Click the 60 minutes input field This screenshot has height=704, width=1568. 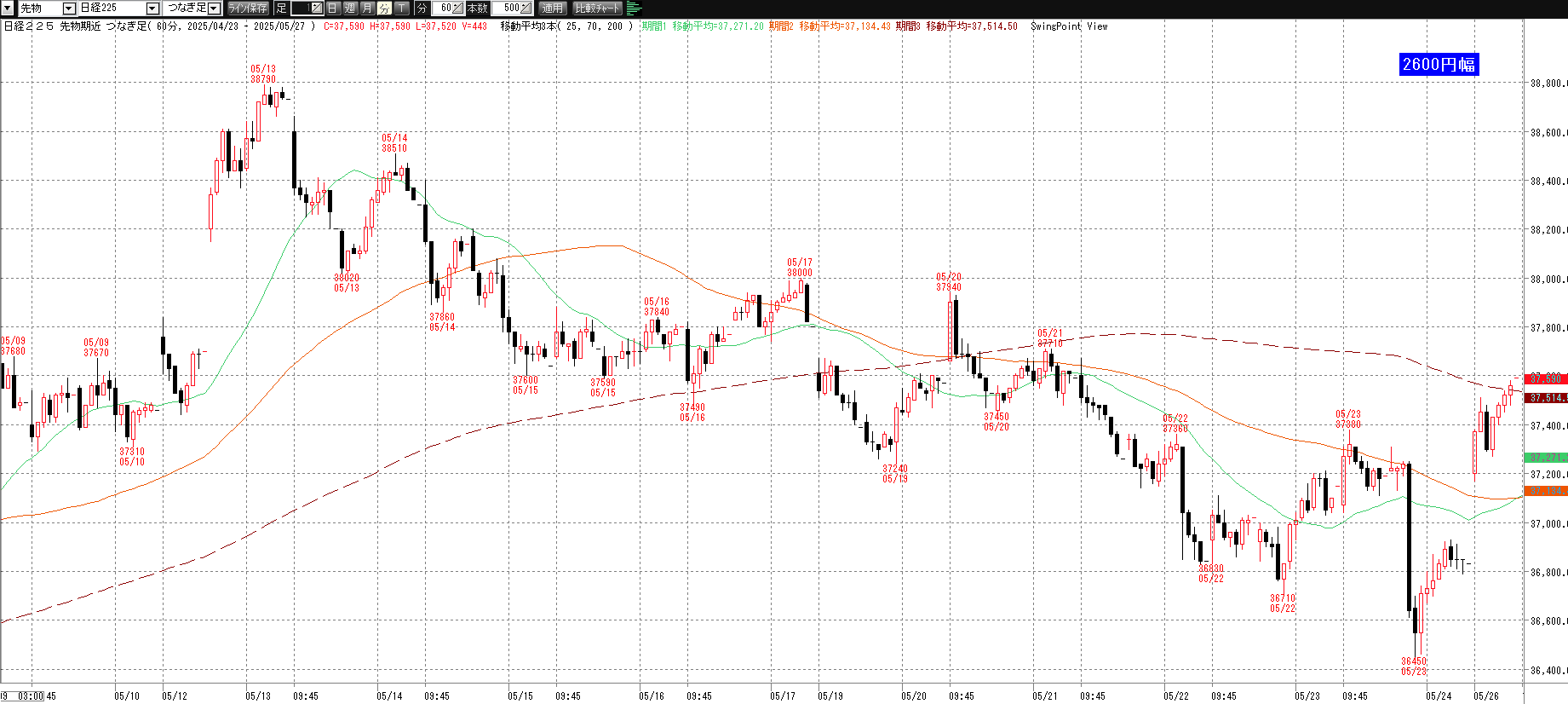coord(443,9)
